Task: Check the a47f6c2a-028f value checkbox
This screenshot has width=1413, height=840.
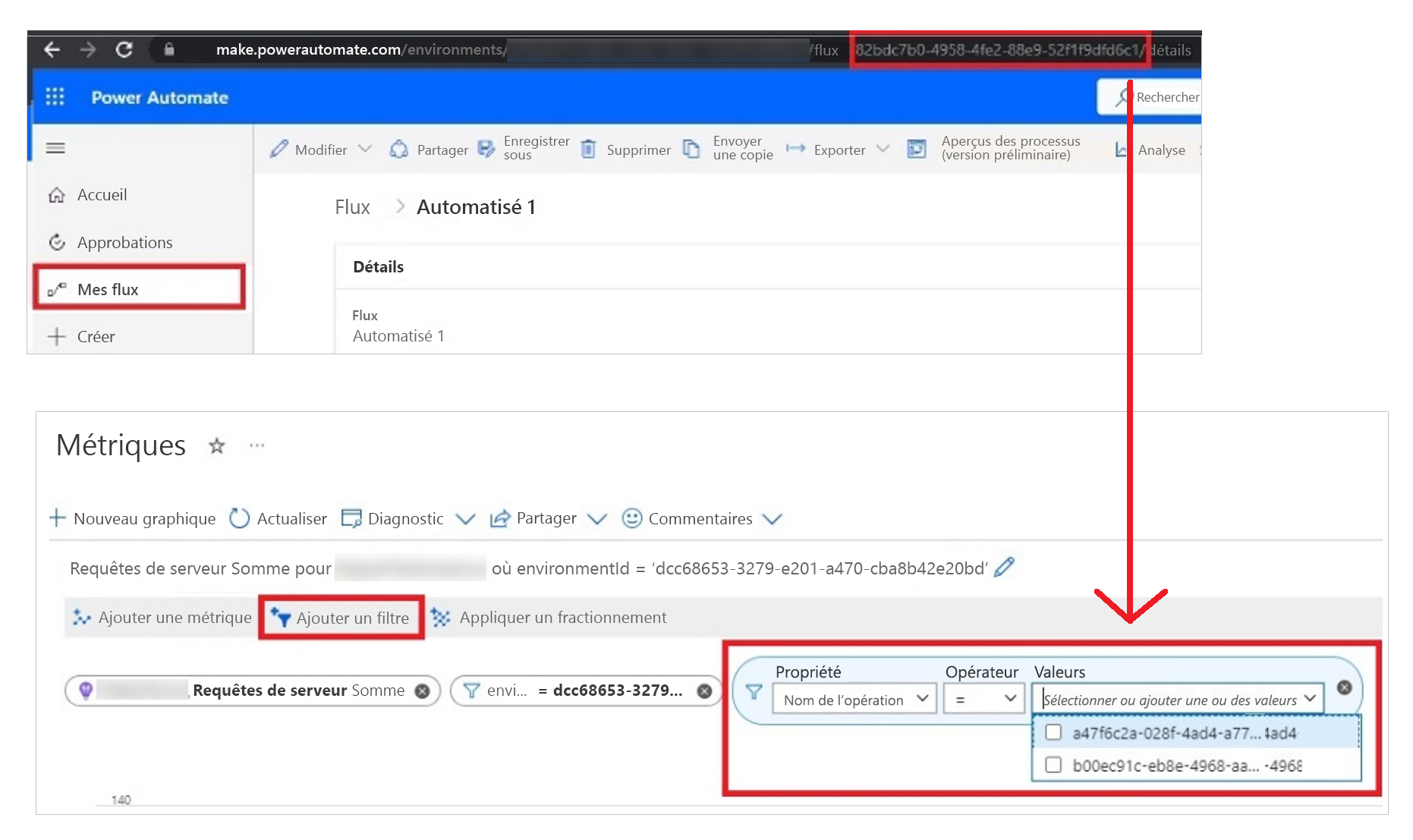Action: 1053,732
